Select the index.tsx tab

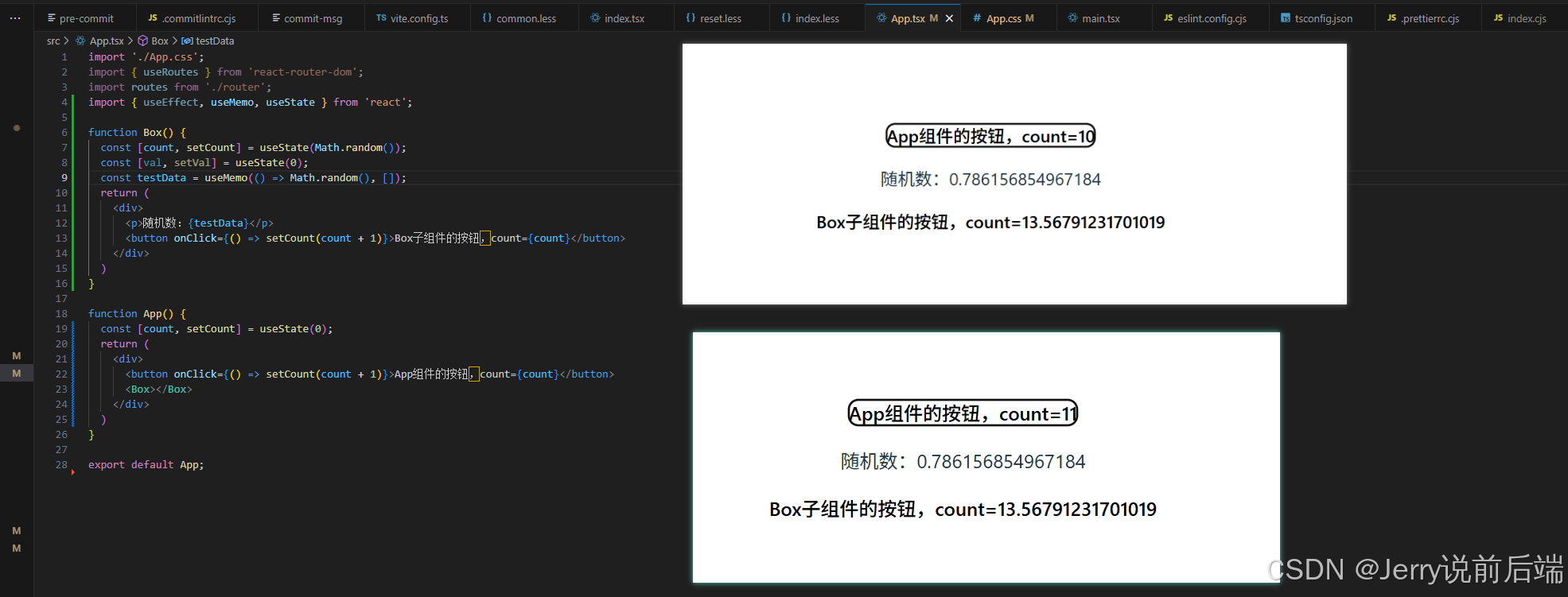click(618, 18)
